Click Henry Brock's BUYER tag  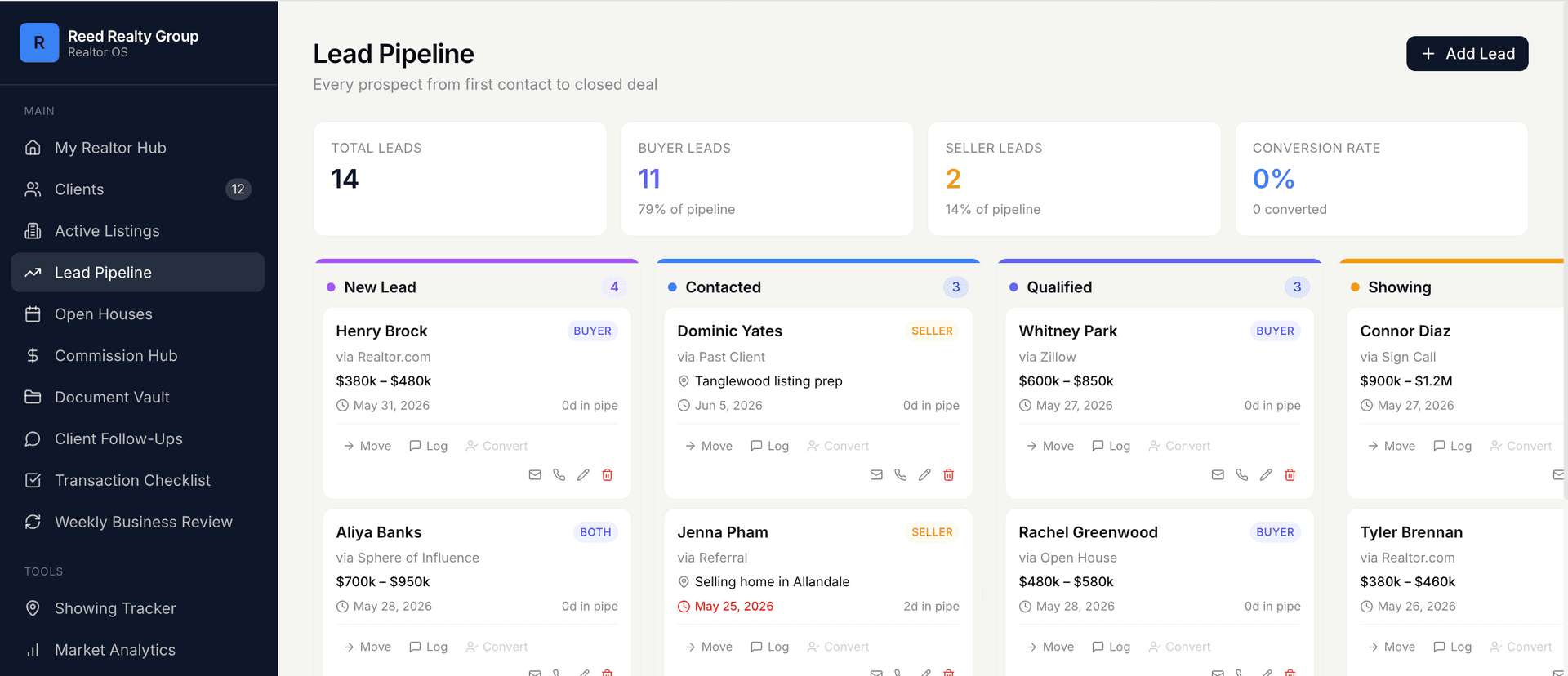(x=592, y=331)
